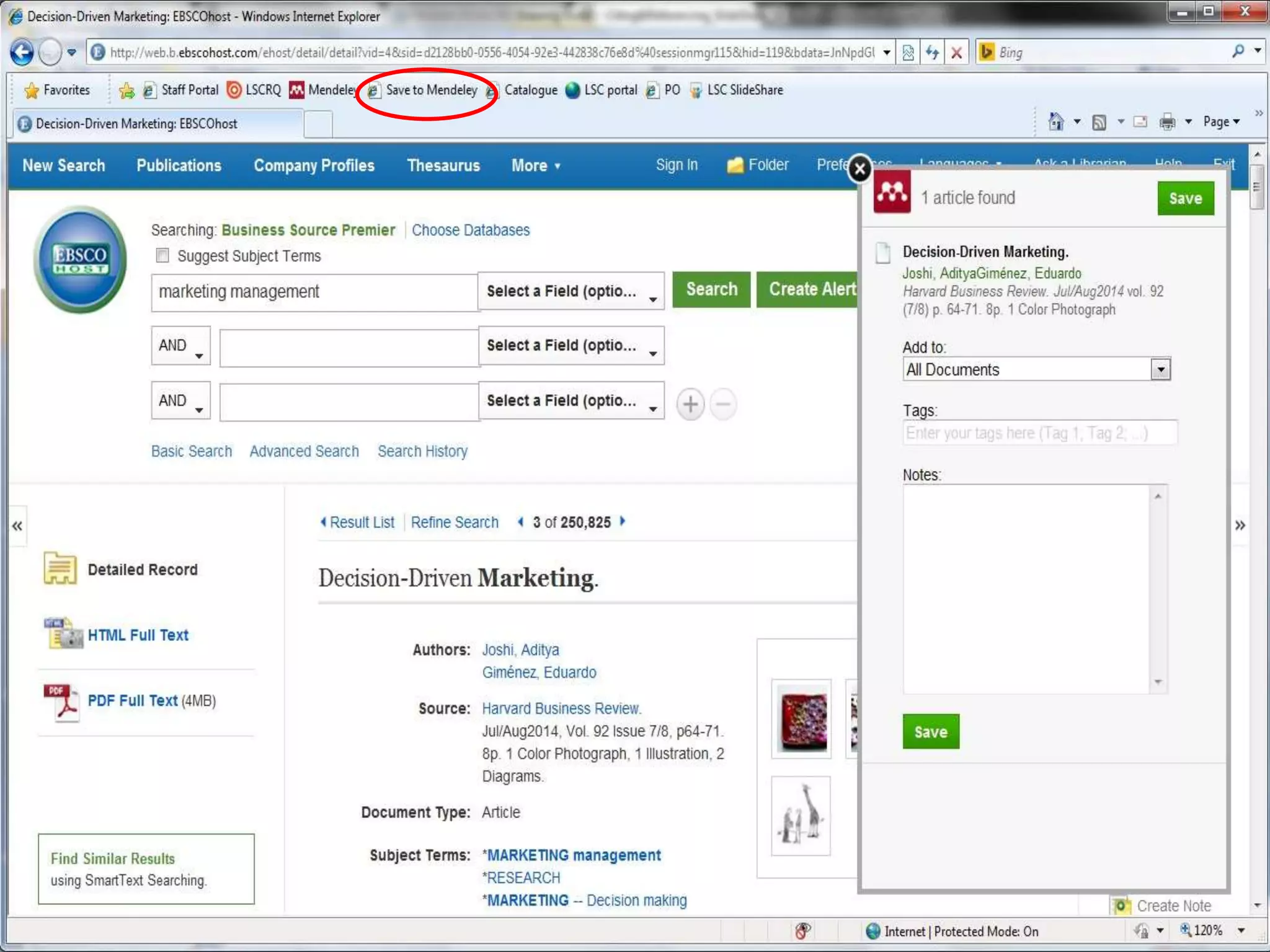
Task: Click browser back arrow button
Action: 22,52
